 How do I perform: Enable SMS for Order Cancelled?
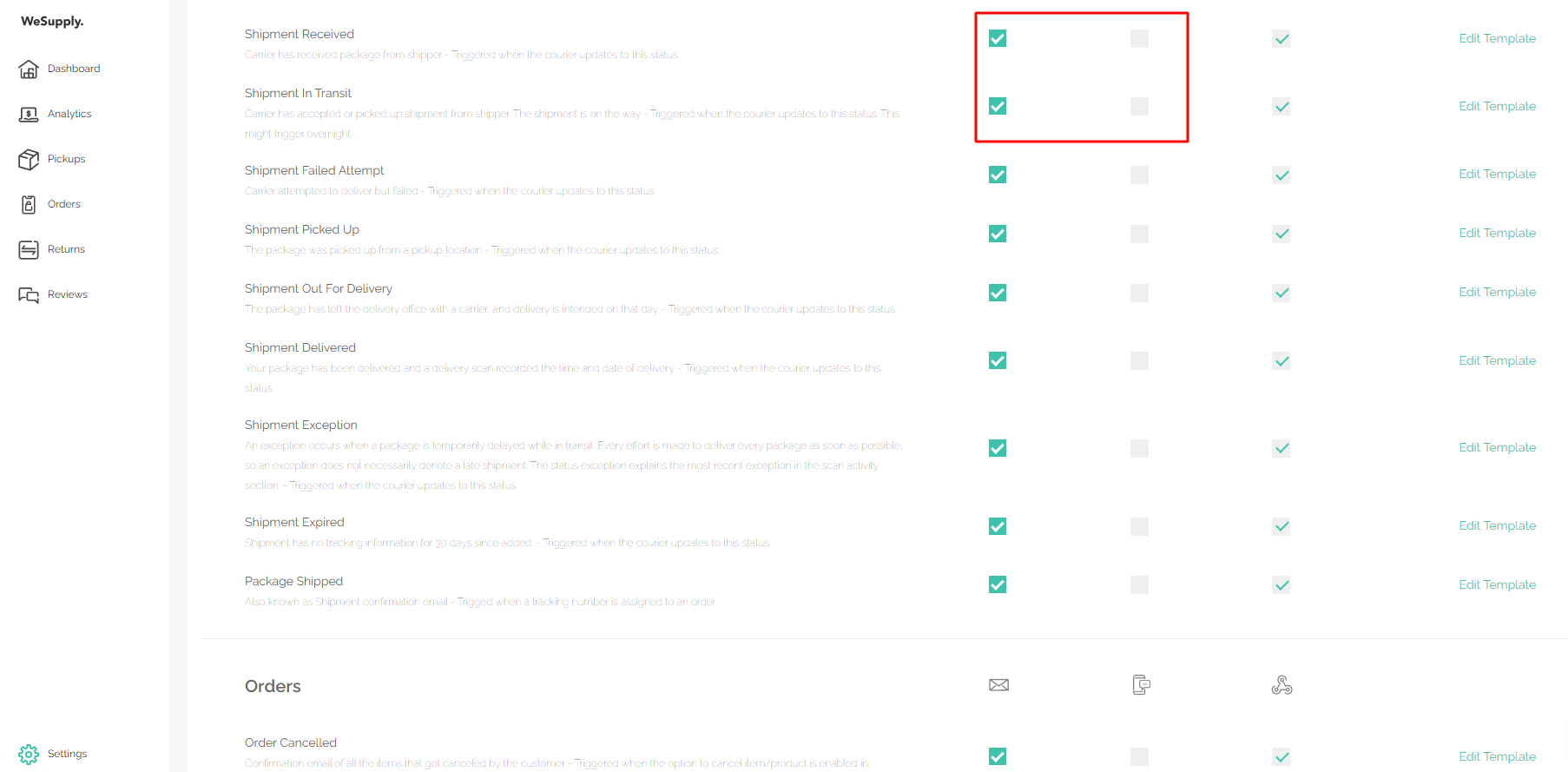[x=1139, y=756]
